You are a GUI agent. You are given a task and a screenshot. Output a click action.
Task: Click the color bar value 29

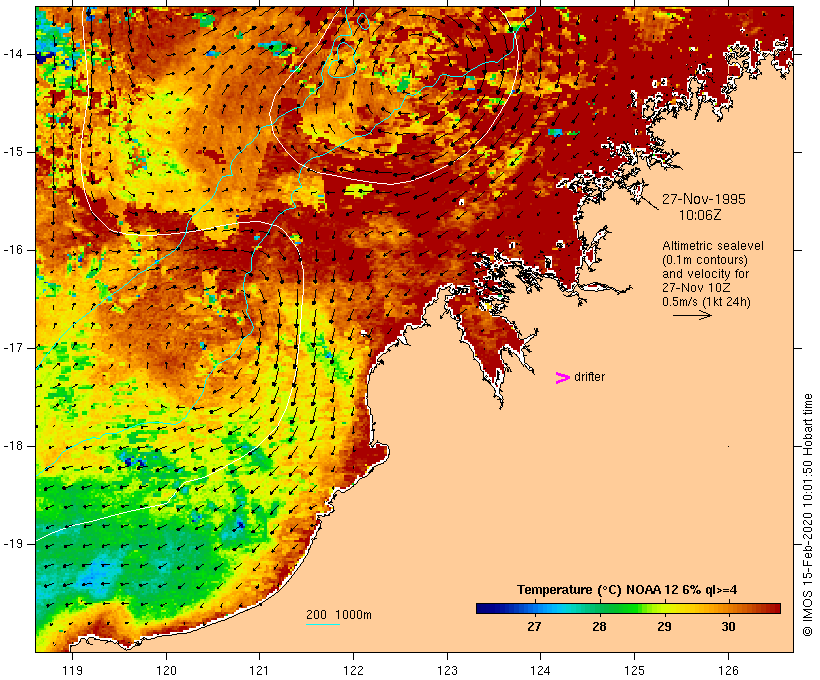coord(664,627)
